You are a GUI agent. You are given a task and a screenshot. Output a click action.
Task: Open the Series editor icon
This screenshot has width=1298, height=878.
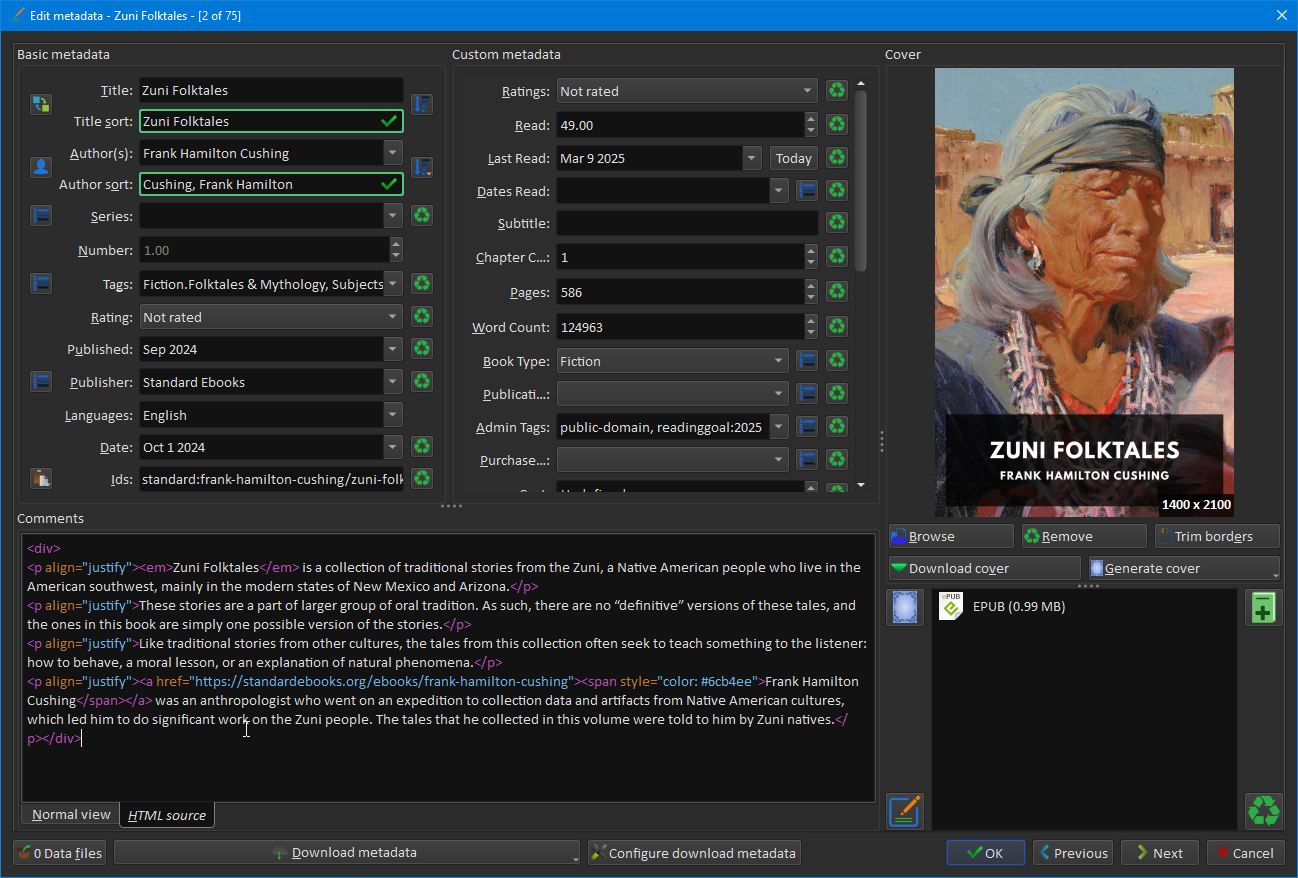[41, 216]
